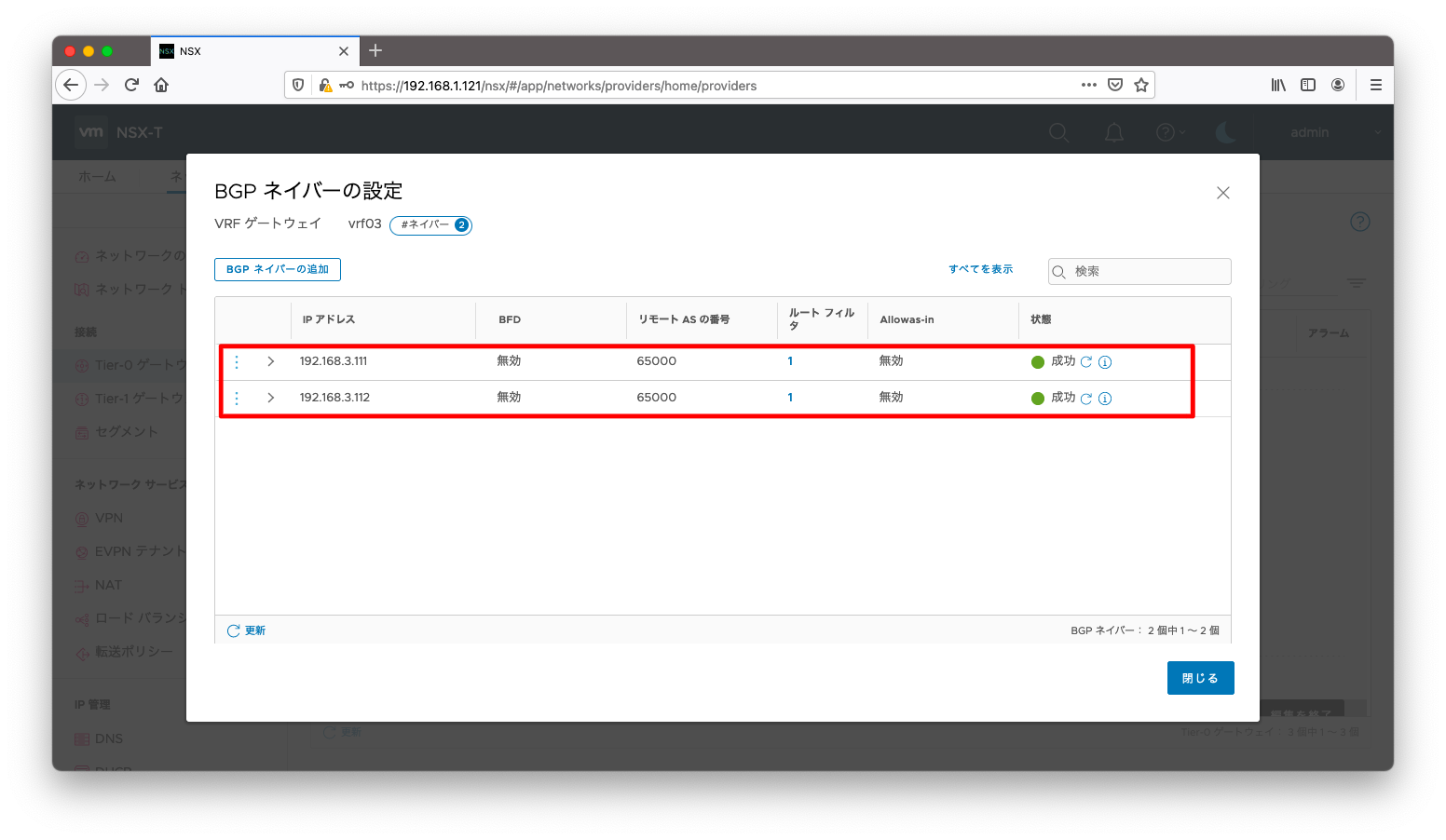Click the URL address bar

(x=717, y=86)
